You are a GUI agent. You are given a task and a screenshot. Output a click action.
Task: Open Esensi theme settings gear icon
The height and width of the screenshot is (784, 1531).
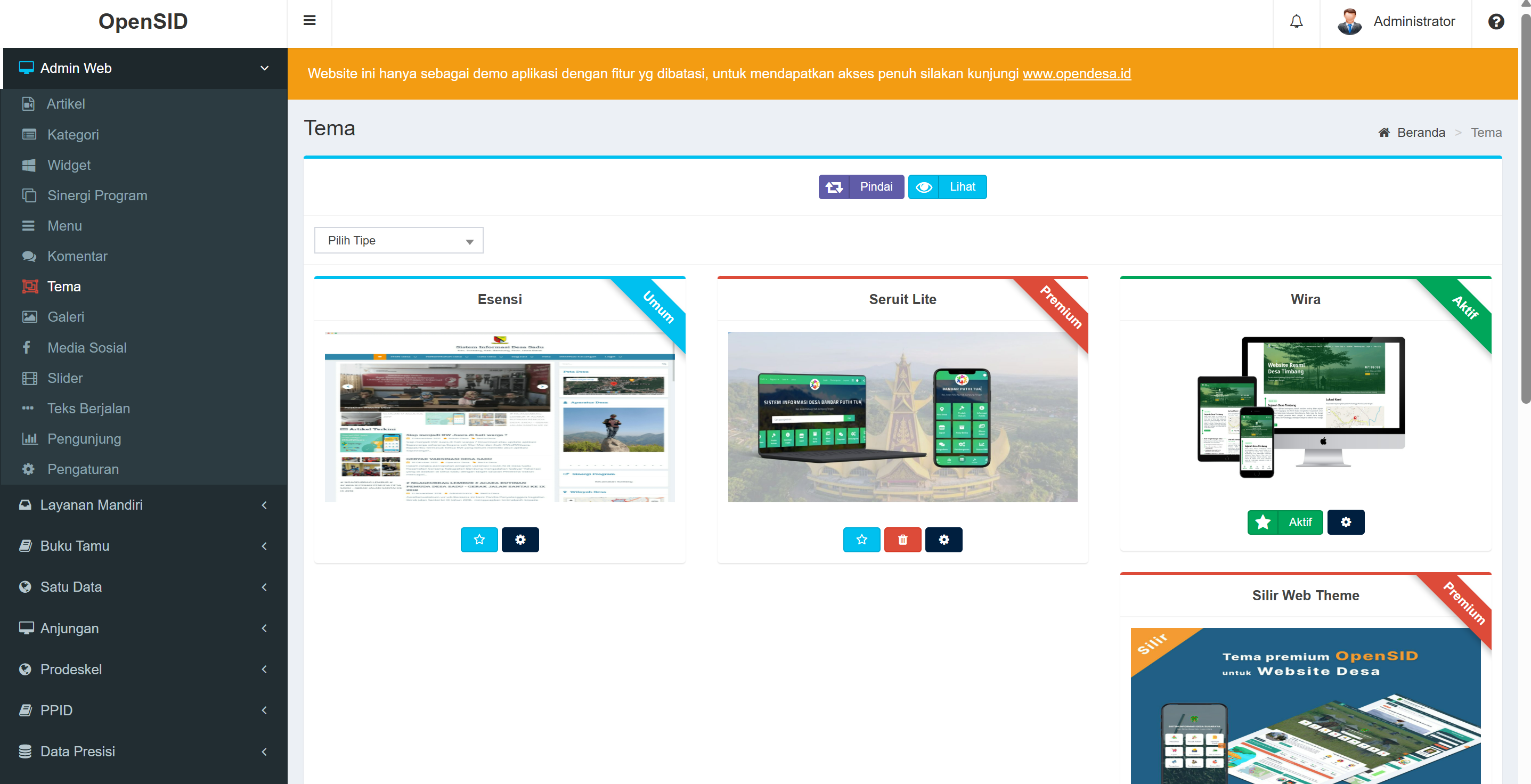[520, 540]
